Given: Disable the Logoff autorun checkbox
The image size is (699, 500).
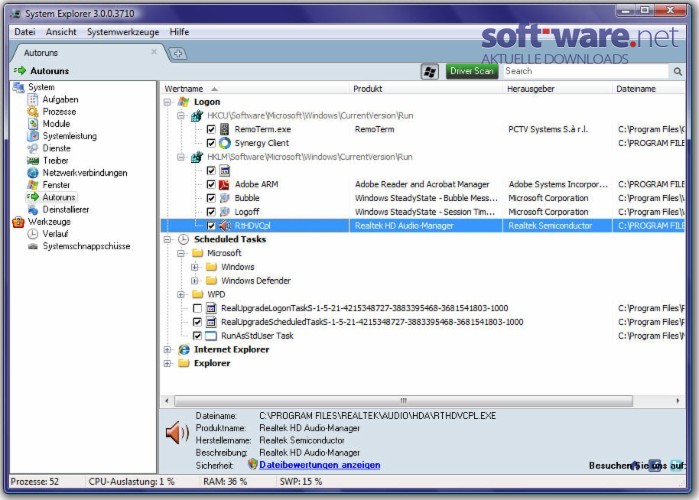Looking at the screenshot, I should tap(211, 212).
